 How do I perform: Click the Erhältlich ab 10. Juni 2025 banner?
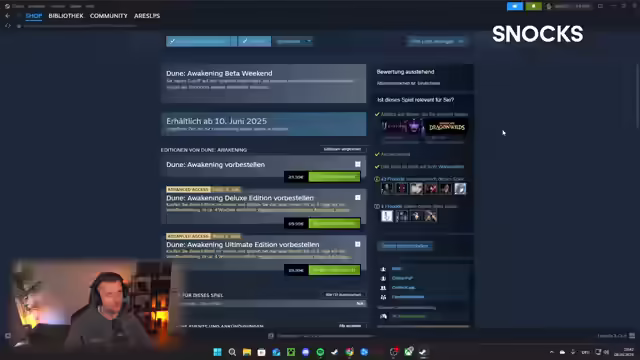click(x=263, y=124)
